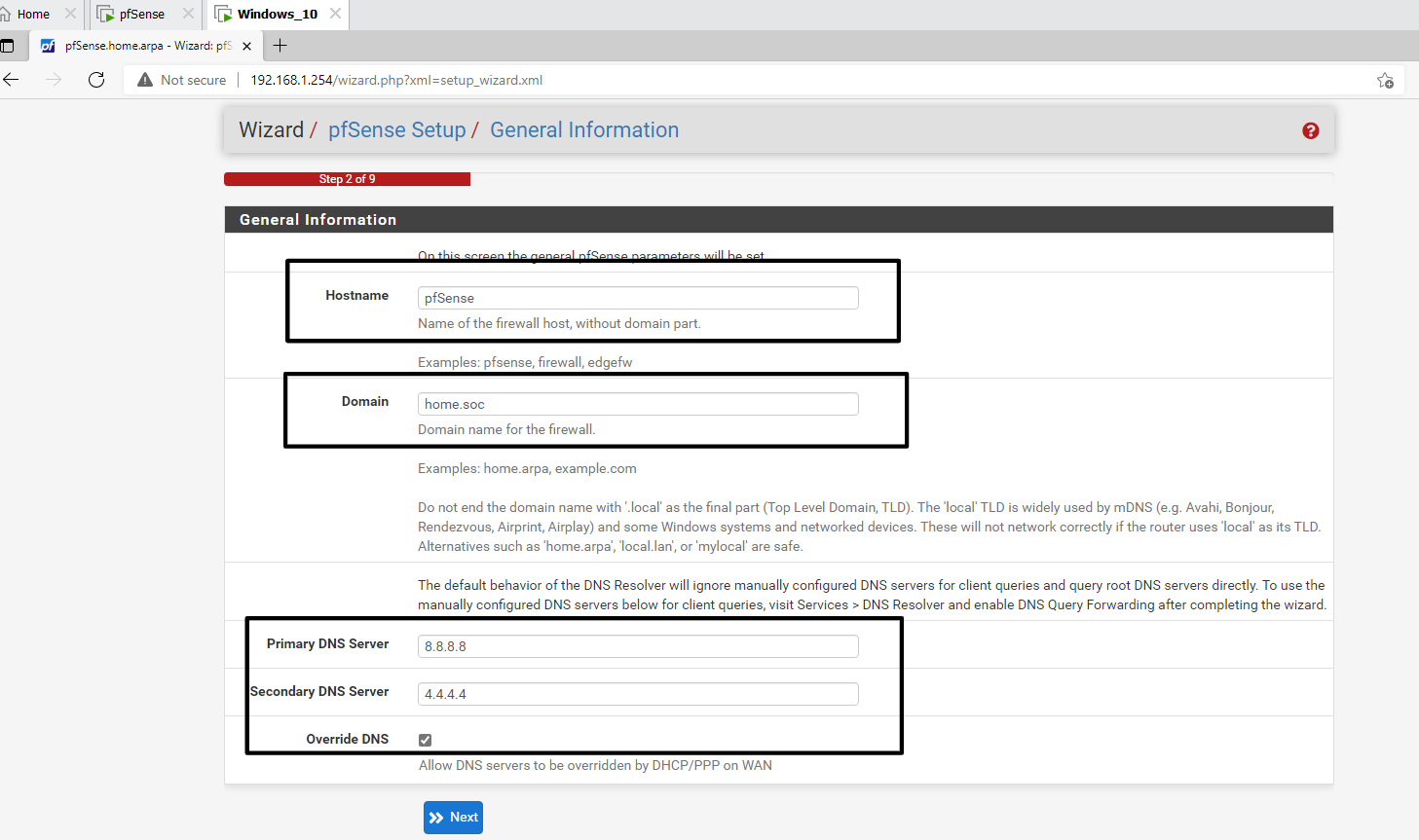This screenshot has height=840, width=1419.
Task: Click the Not secure warning icon
Action: [x=145, y=80]
